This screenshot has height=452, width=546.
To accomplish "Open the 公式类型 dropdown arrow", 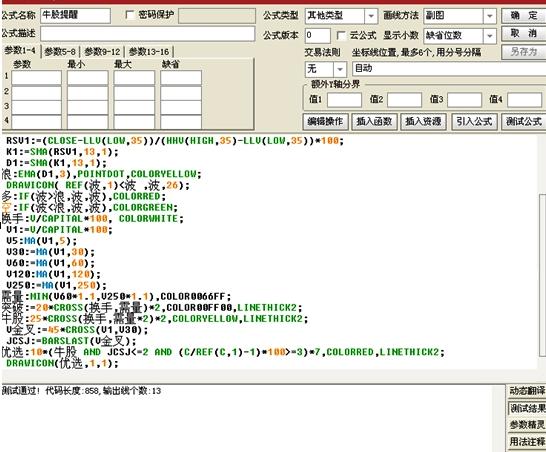I will tap(371, 16).
